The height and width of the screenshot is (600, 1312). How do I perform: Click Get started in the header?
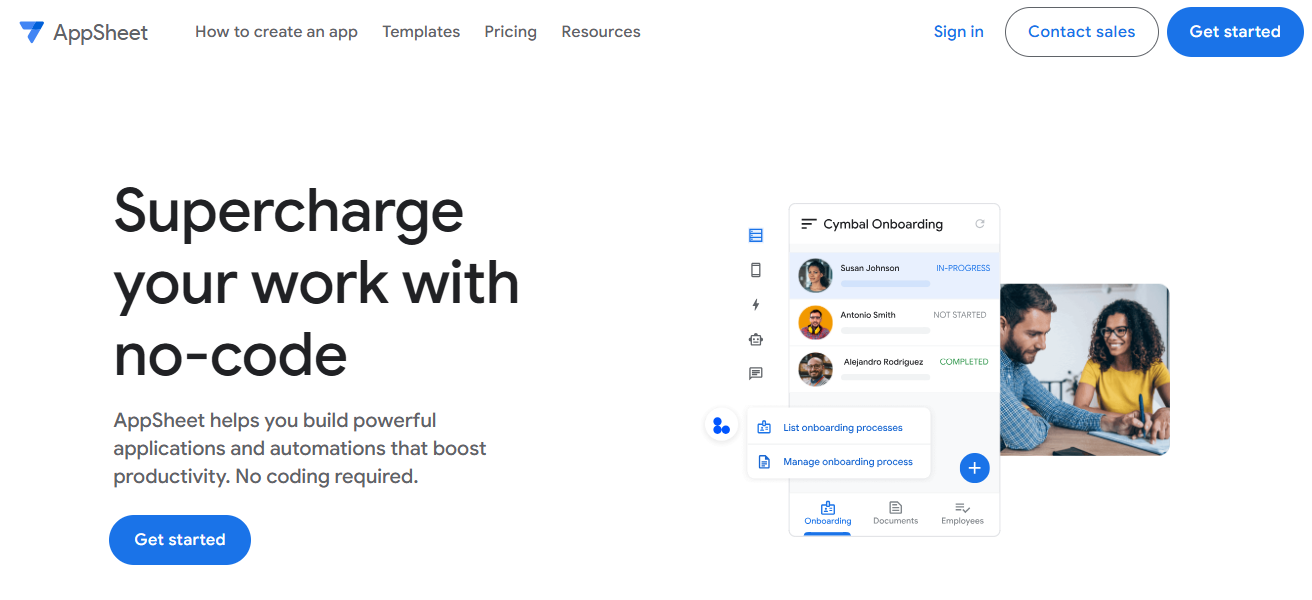pos(1235,32)
